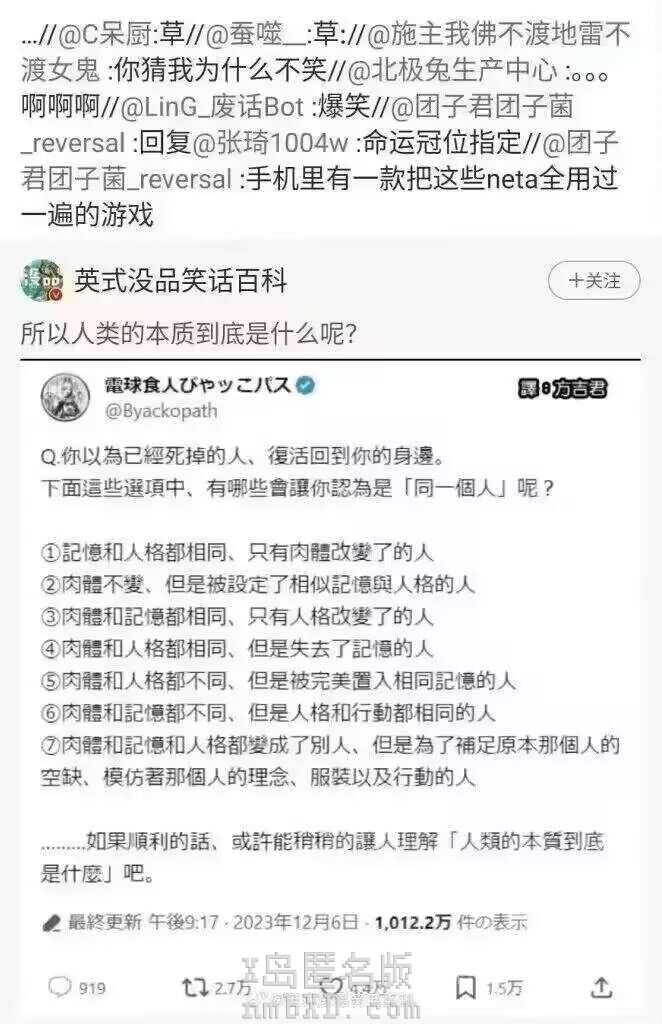The image size is (662, 1024).
Task: View the 最終更新 edit history pencil label
Action: (91, 922)
